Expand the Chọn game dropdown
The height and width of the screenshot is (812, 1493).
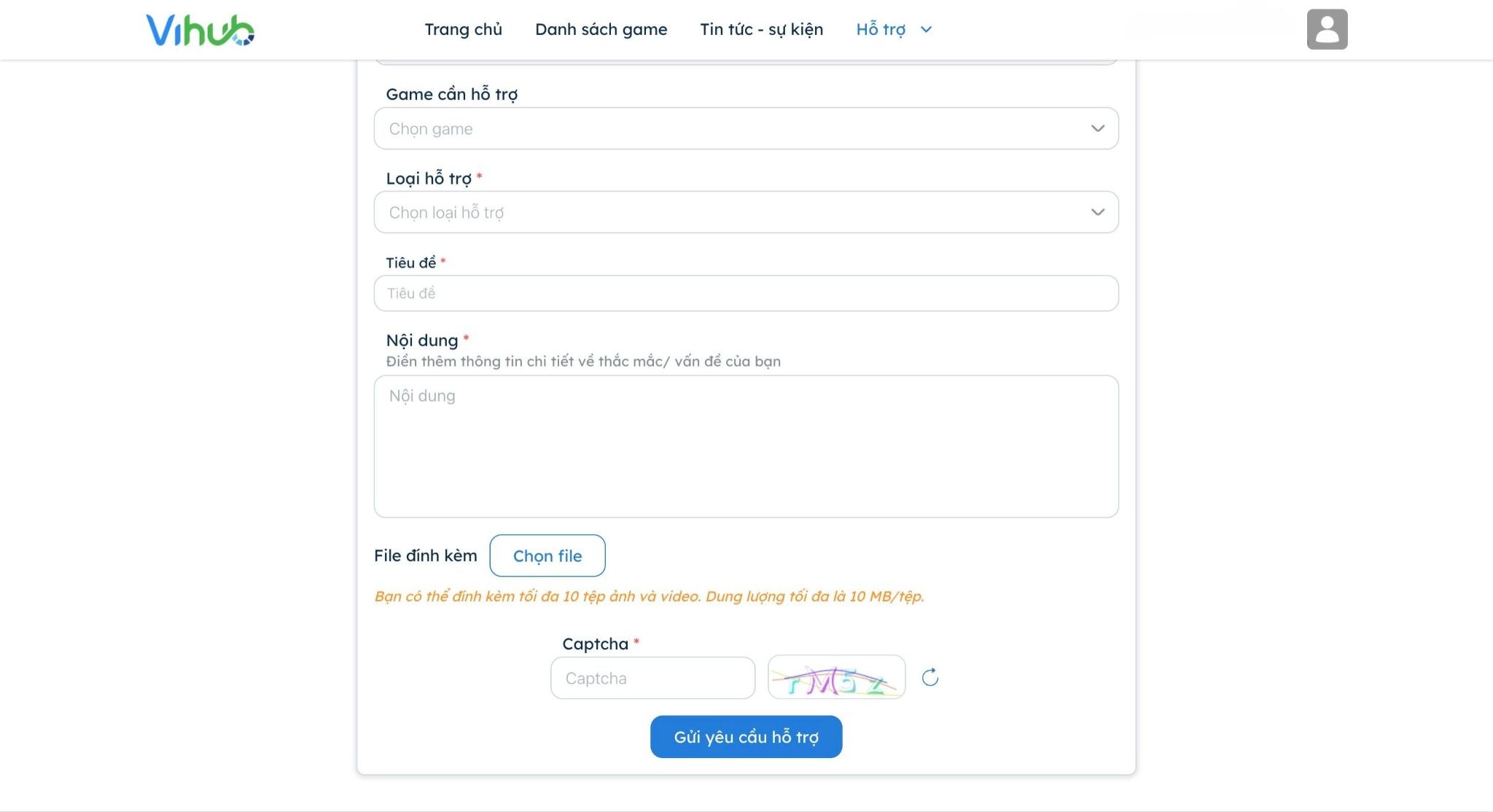pos(746,128)
